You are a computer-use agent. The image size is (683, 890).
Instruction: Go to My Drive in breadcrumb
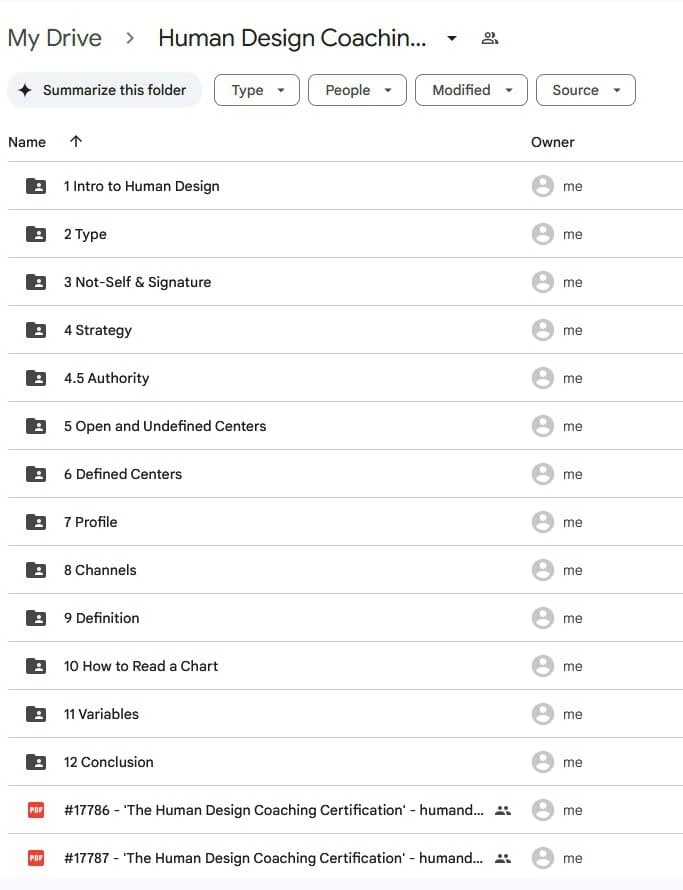(55, 38)
